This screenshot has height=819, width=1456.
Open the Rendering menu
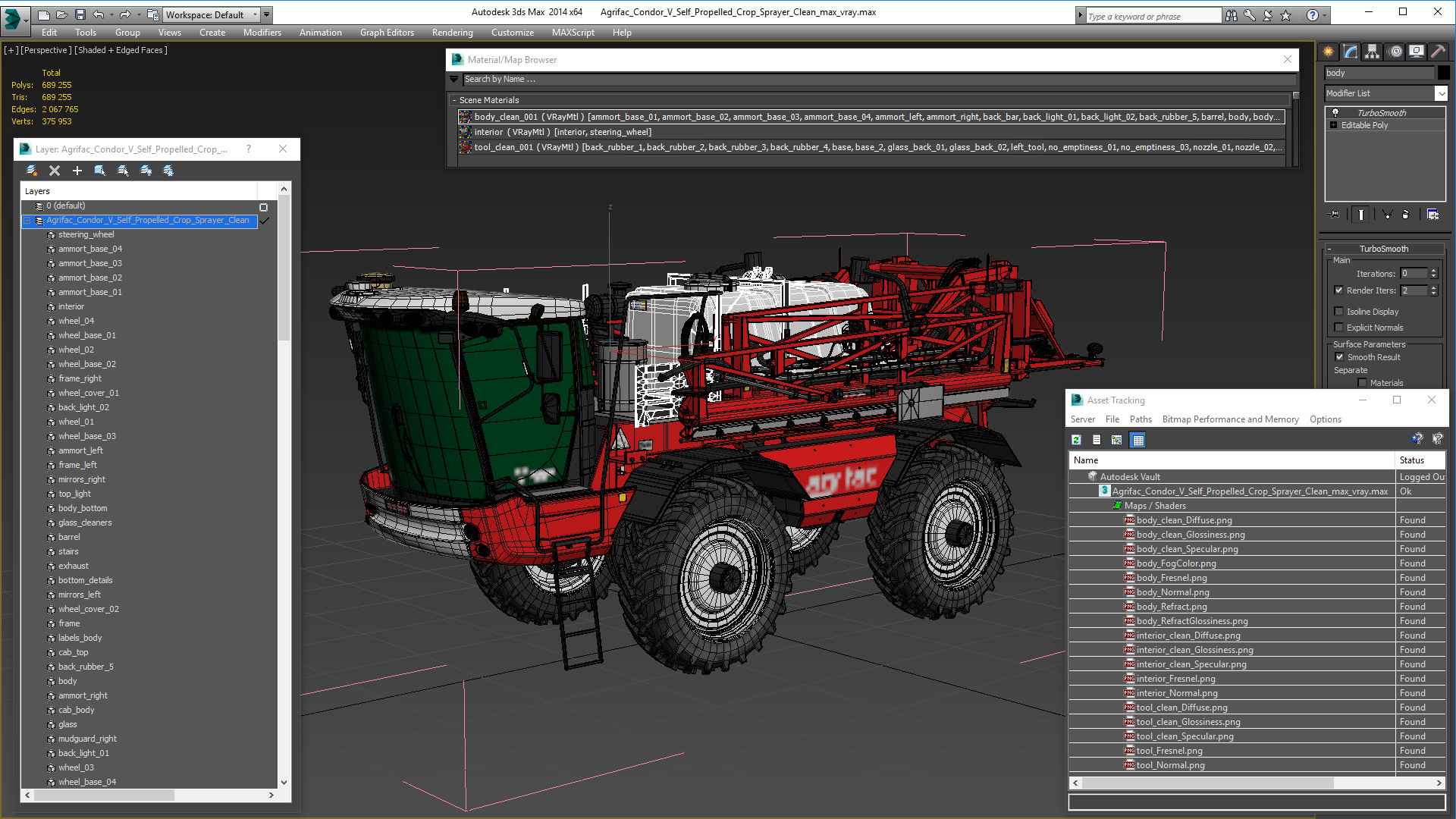coord(452,33)
